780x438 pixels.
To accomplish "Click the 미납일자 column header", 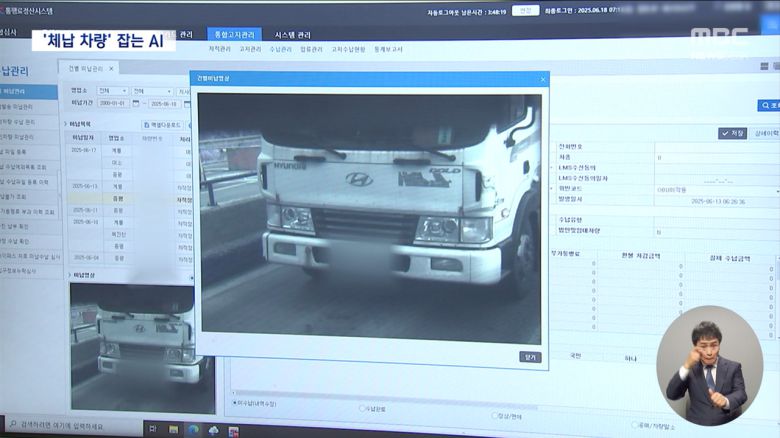I will [x=84, y=137].
